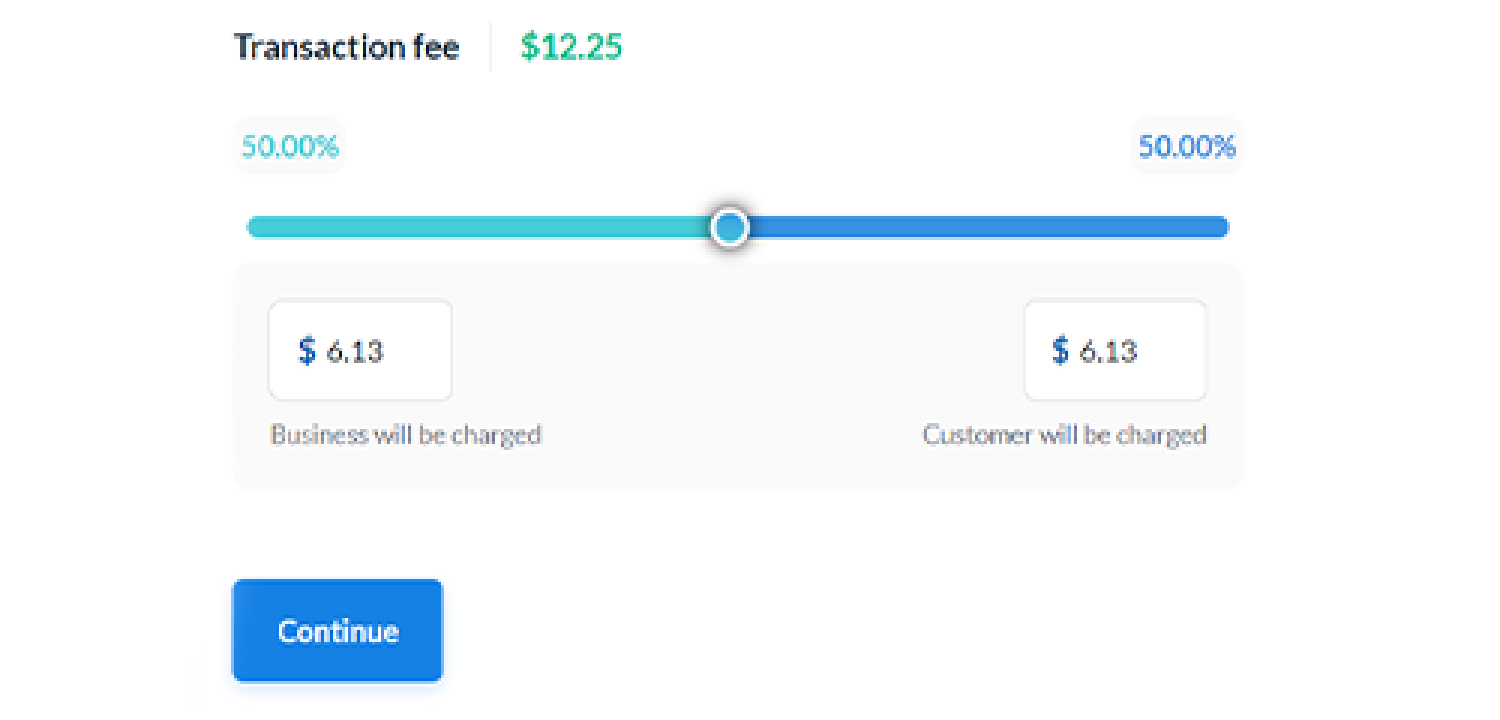The image size is (1500, 720).
Task: Click the dollar sign icon in the customer field
Action: tap(1060, 350)
